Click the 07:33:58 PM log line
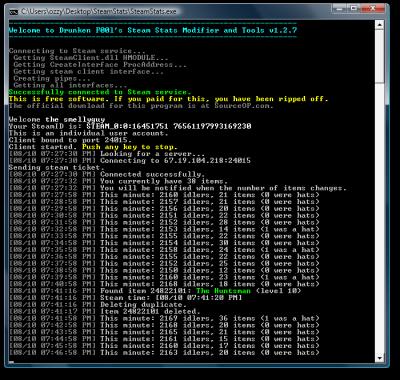Image resolution: width=400 pixels, height=380 pixels. point(164,236)
